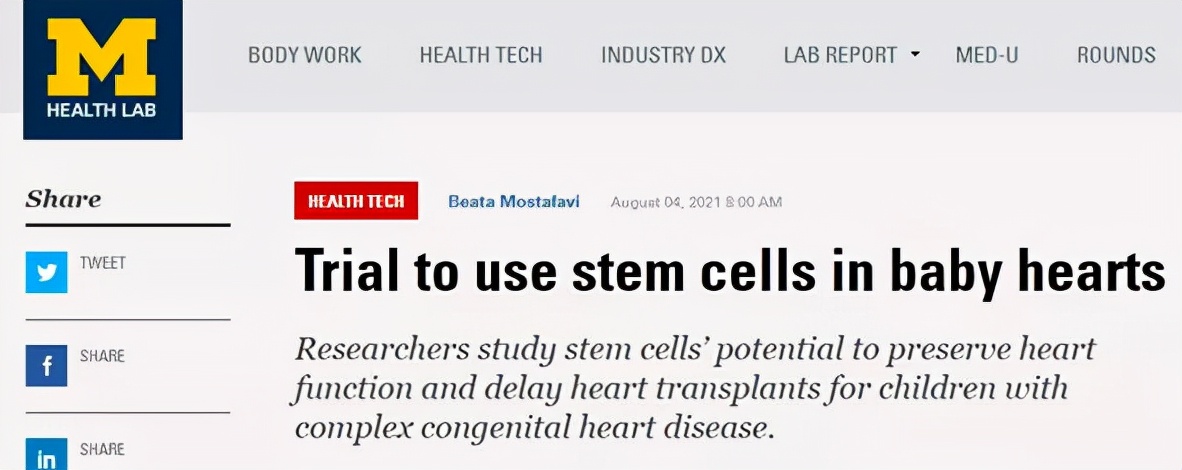Viewport: 1182px width, 470px height.
Task: Select Industry DX in the navigation bar
Action: pos(663,55)
